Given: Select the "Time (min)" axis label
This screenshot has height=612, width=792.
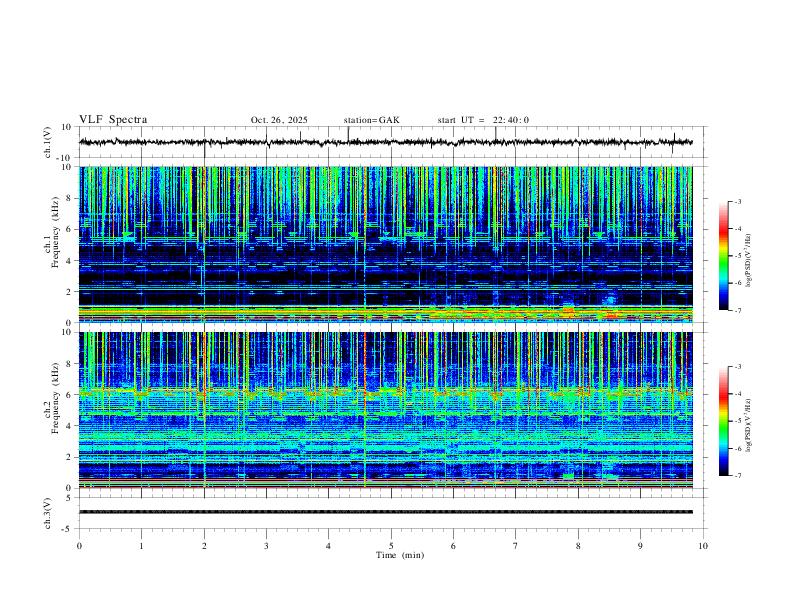Looking at the screenshot, I should pyautogui.click(x=400, y=555).
